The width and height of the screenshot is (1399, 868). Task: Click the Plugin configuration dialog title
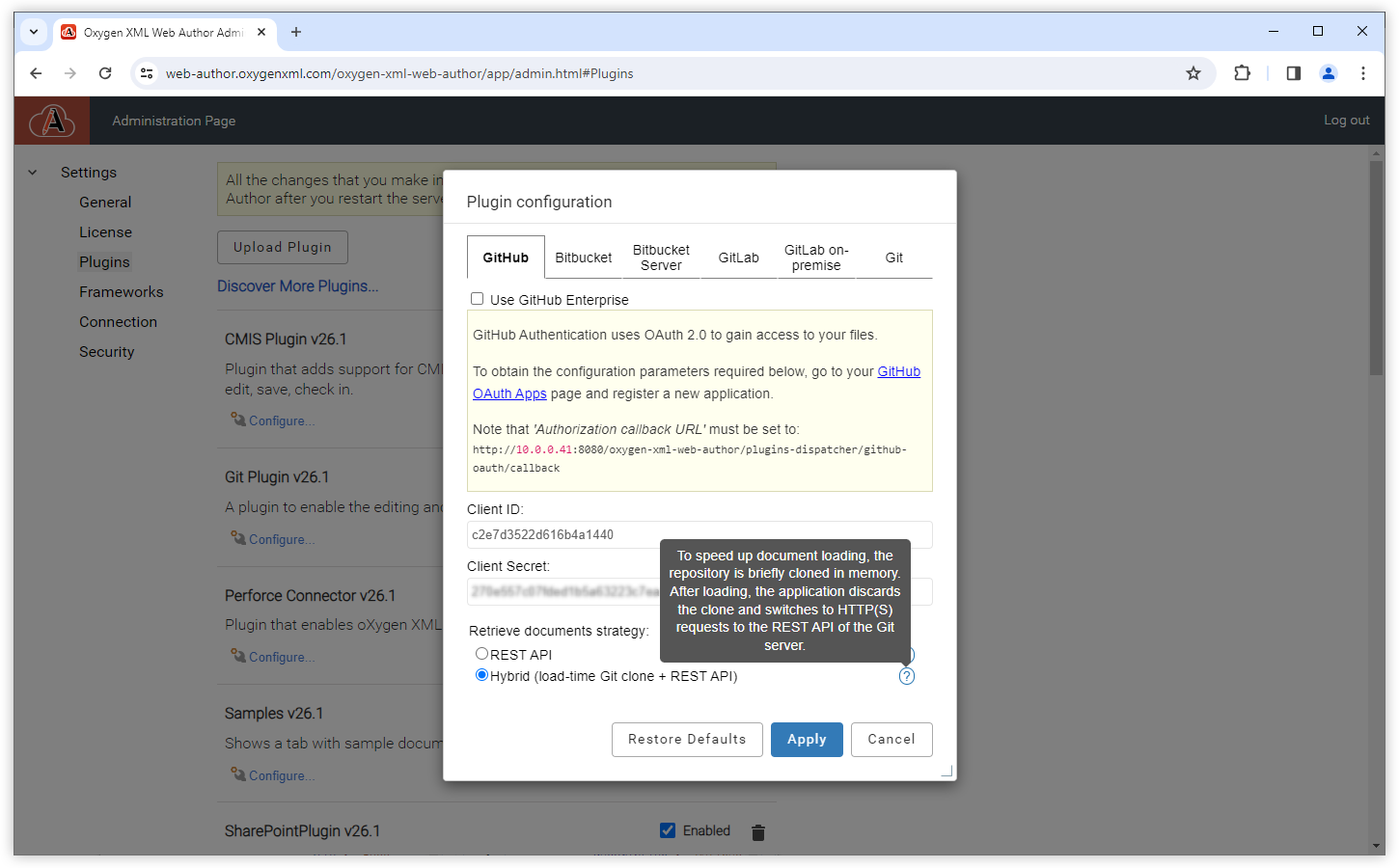point(539,202)
